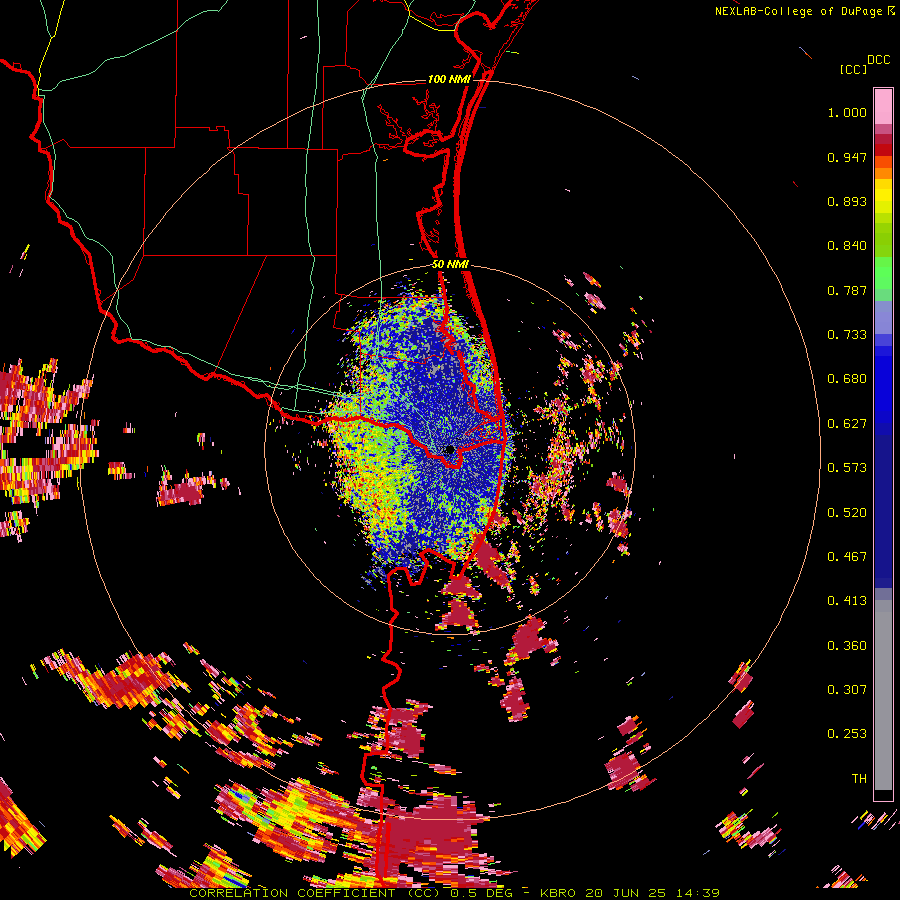Click the KBRO station ID in the caption

[x=559, y=893]
